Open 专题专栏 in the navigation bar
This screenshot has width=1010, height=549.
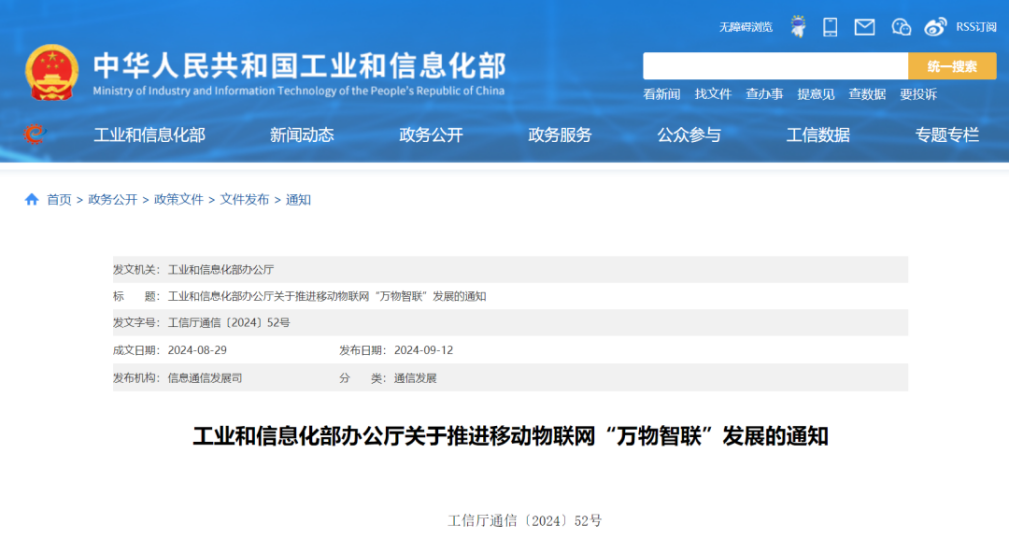coord(947,135)
